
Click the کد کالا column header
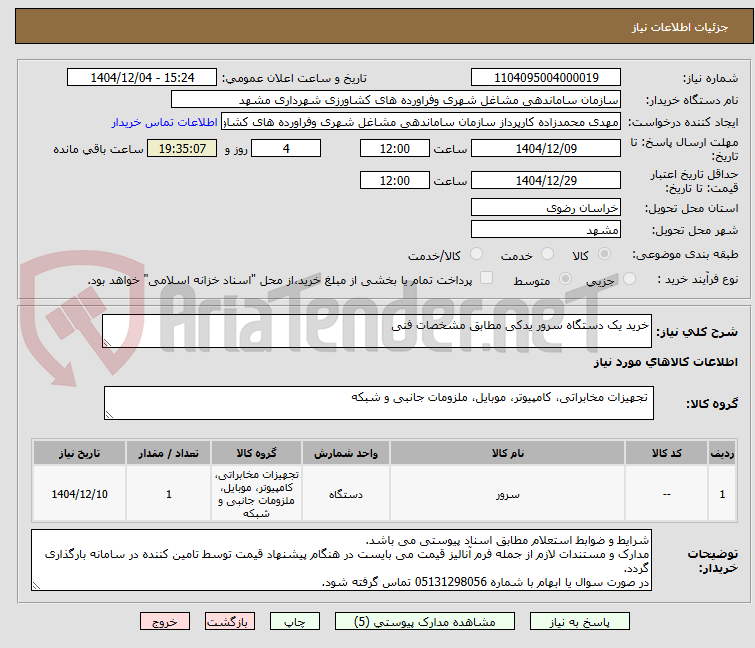[666, 453]
